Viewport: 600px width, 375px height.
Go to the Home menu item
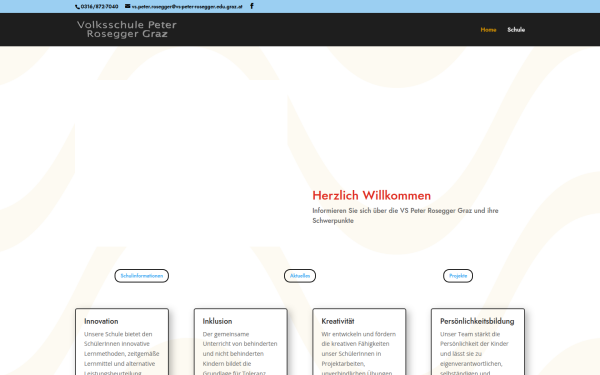pos(488,29)
